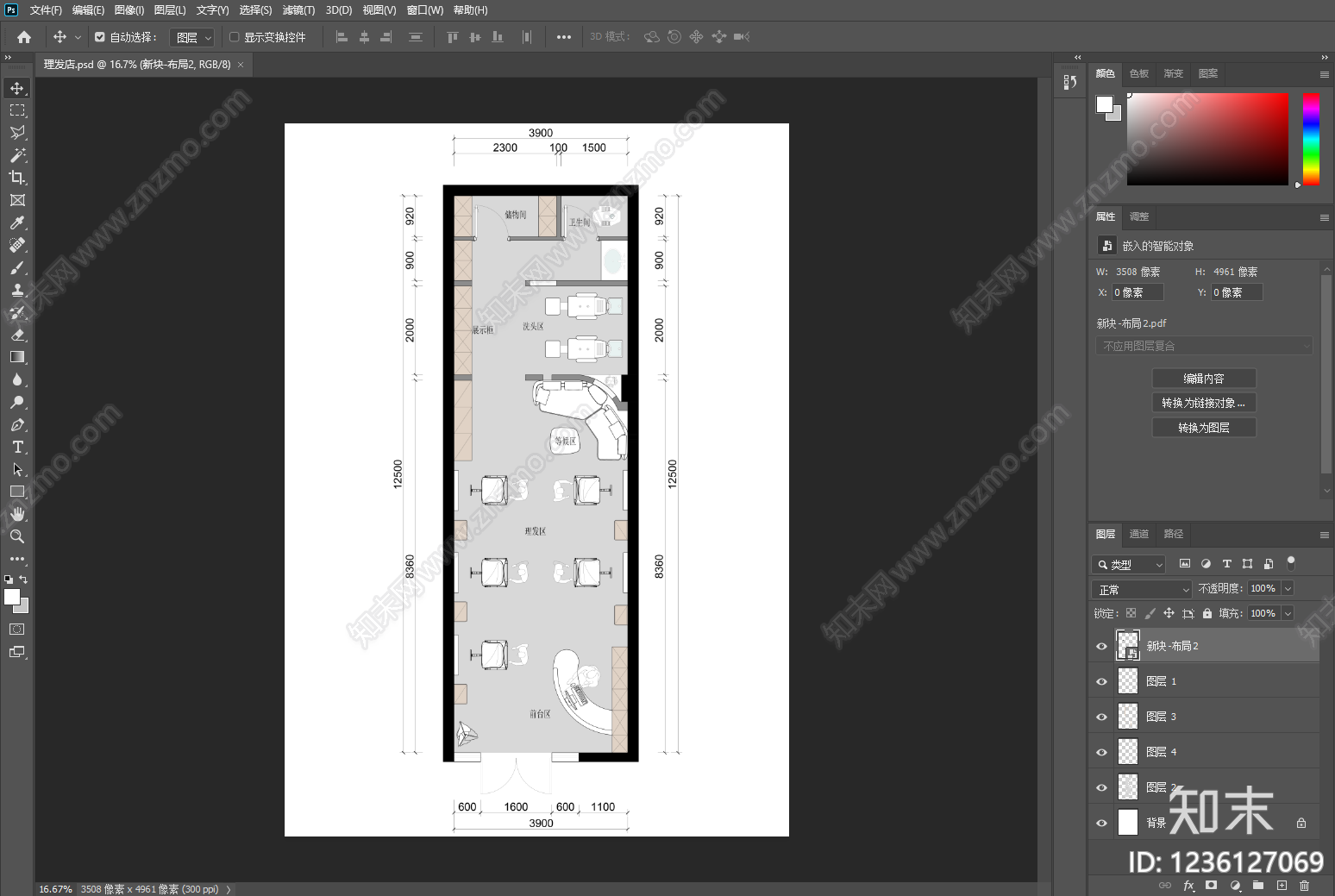Click the X position input field
This screenshot has height=896, width=1335.
click(x=1137, y=292)
